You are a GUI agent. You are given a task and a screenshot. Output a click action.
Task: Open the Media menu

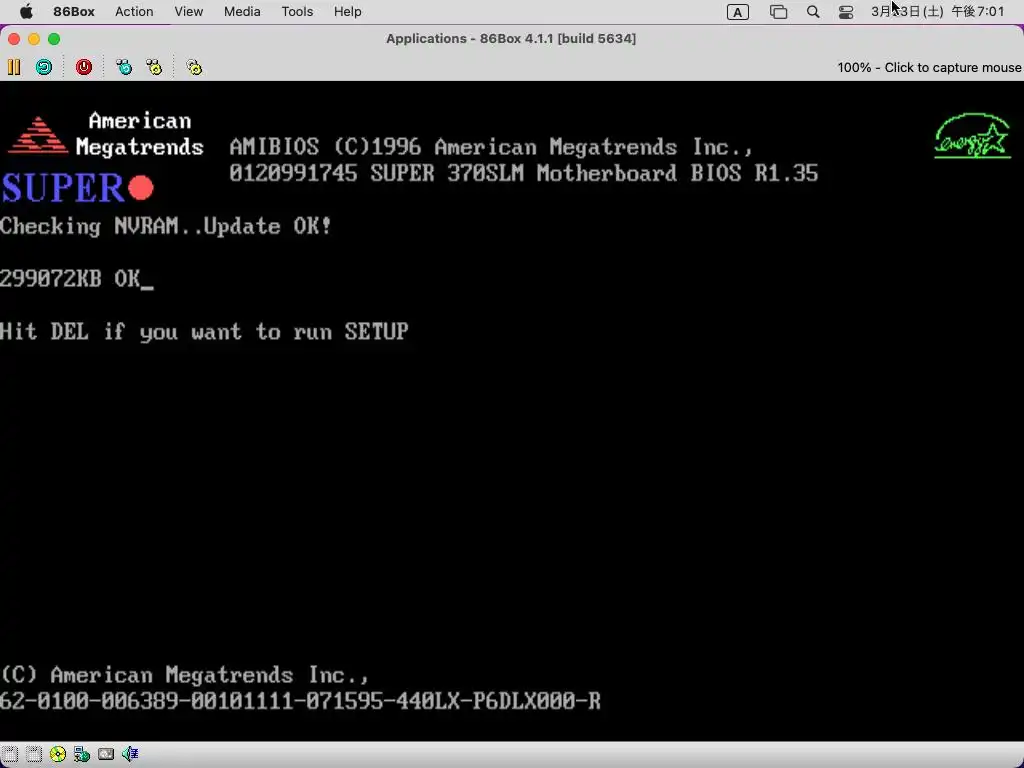click(x=242, y=12)
